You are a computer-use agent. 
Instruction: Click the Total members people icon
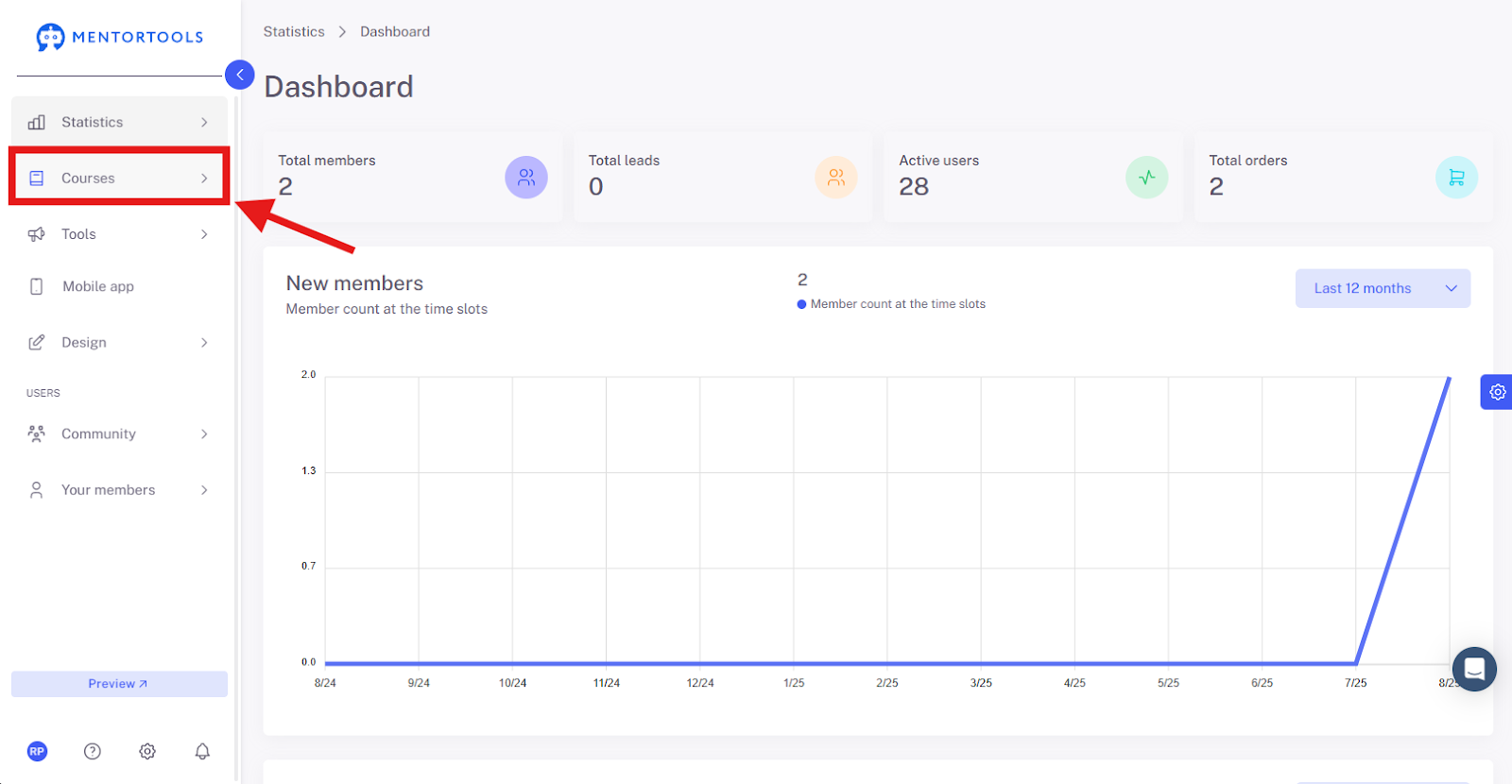526,178
